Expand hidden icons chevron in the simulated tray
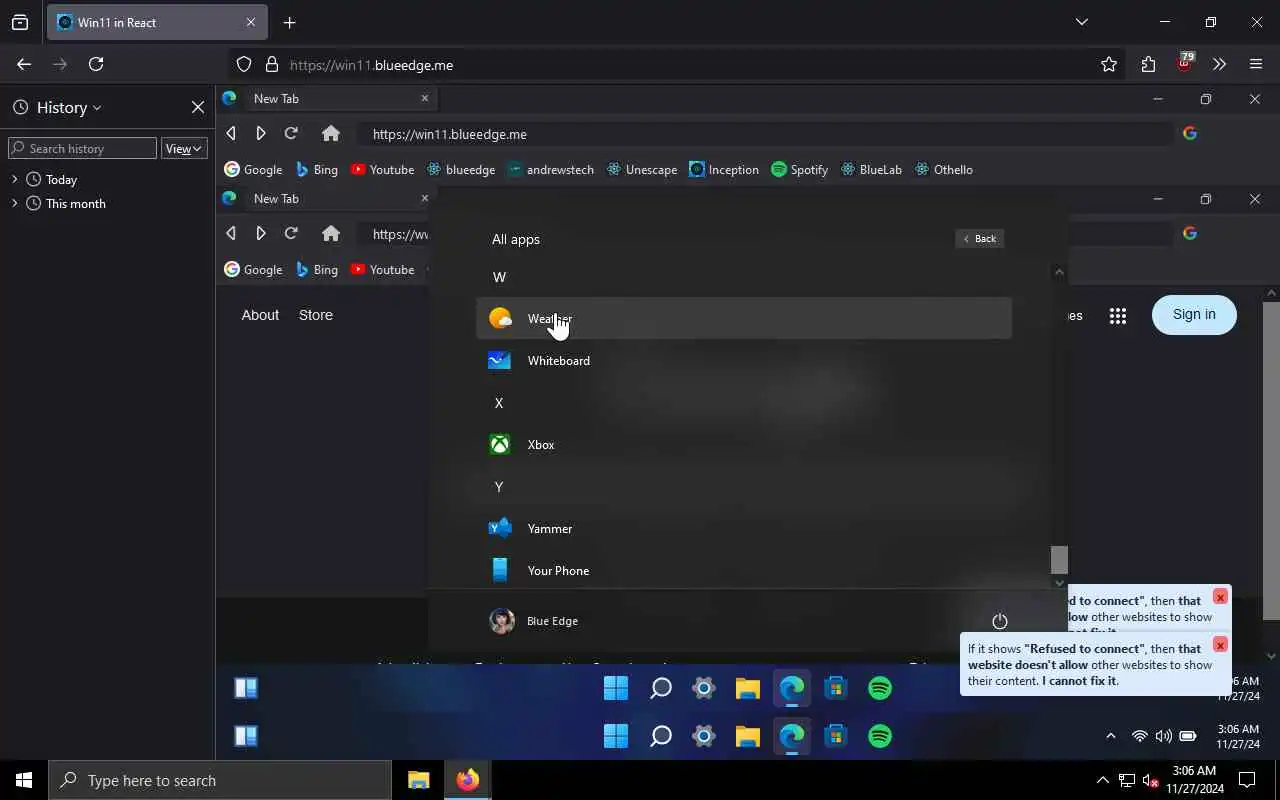 1110,736
